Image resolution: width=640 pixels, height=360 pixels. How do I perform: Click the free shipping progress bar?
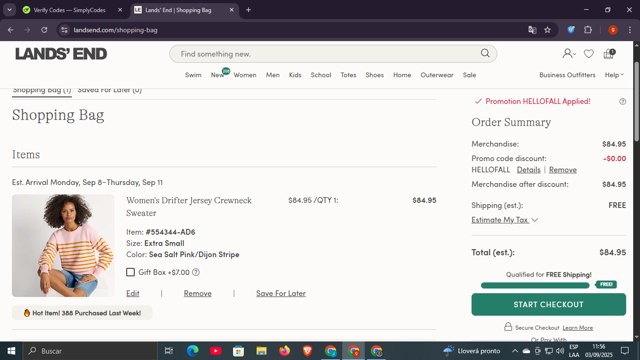[x=535, y=285]
